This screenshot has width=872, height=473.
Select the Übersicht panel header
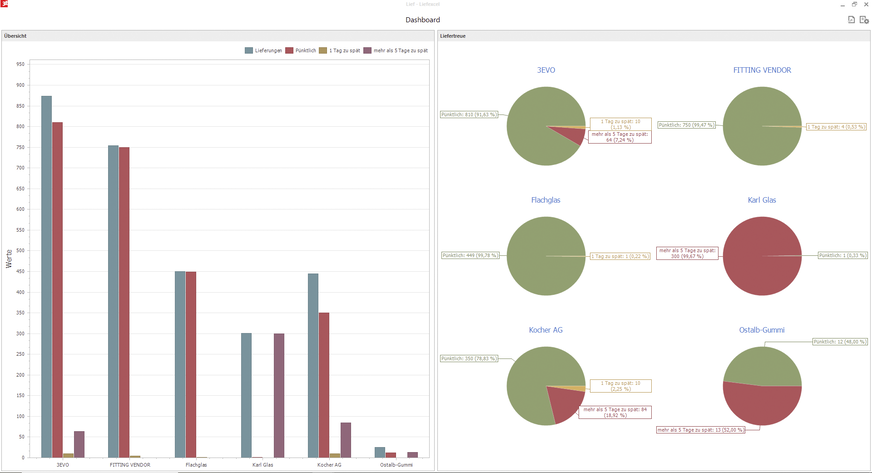coord(16,36)
